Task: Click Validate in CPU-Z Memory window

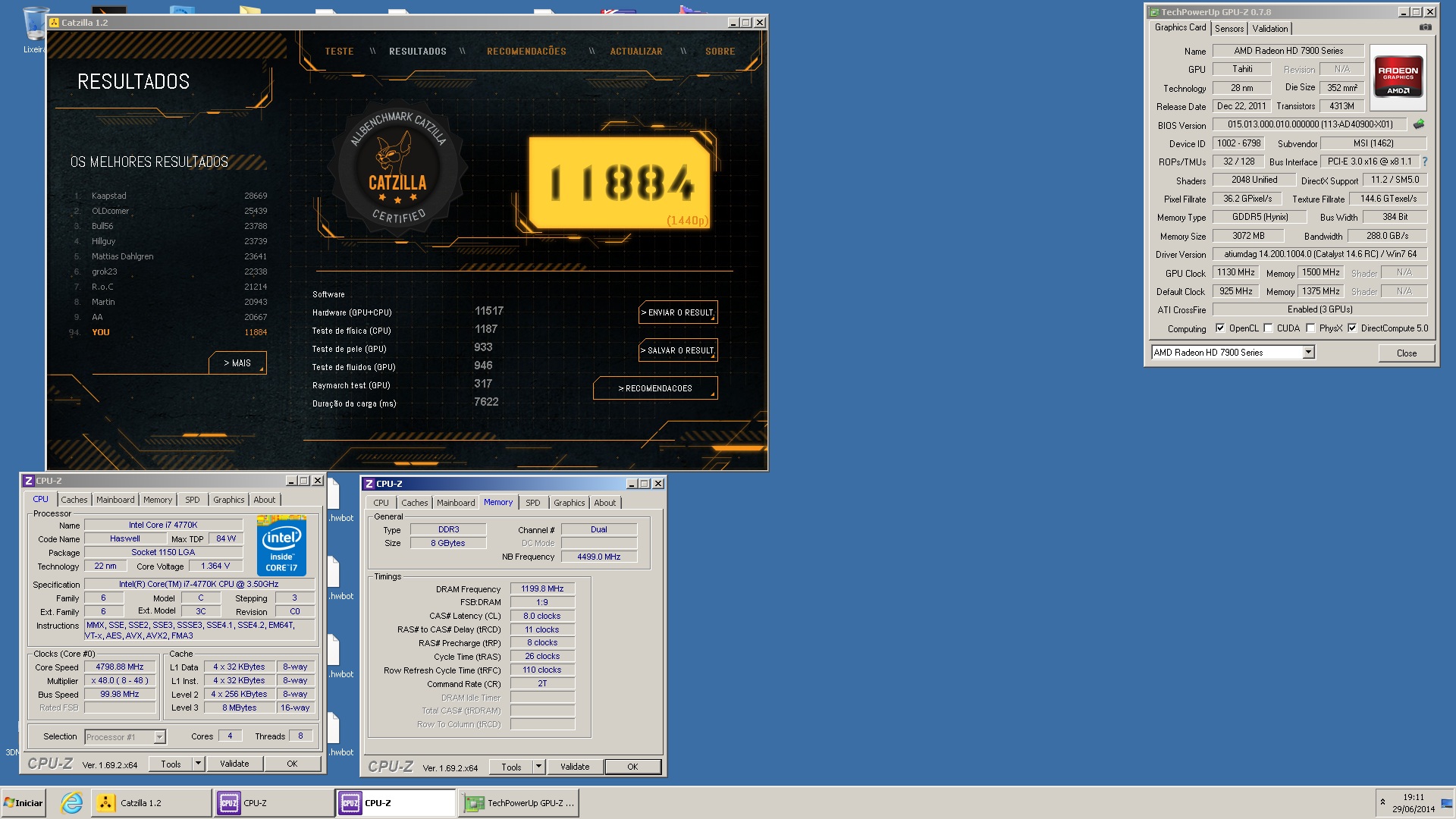Action: pos(575,767)
